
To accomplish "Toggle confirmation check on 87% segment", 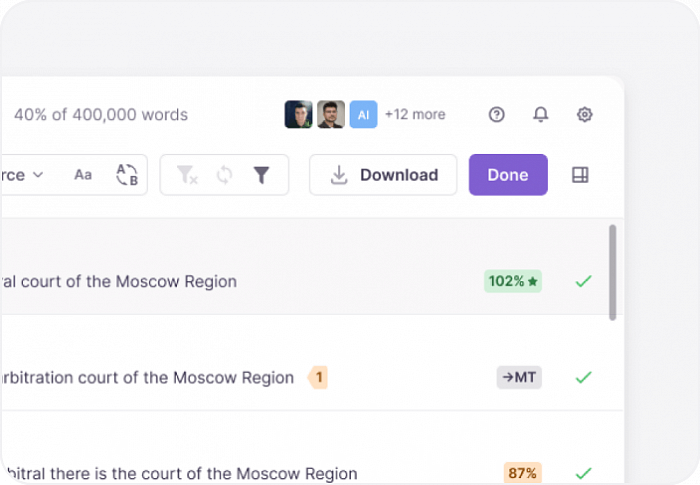I will pyautogui.click(x=583, y=472).
